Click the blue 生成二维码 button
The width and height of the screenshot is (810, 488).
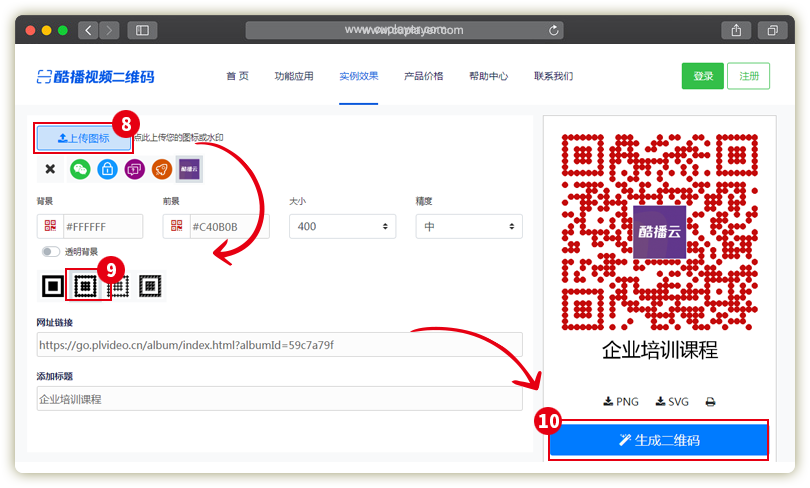click(x=659, y=440)
